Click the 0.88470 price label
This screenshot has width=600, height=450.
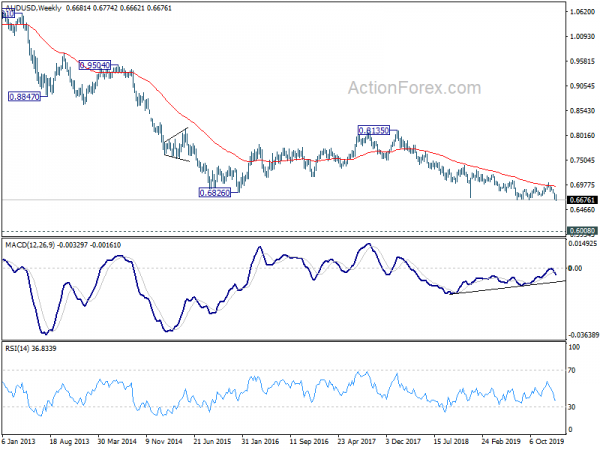(x=24, y=97)
